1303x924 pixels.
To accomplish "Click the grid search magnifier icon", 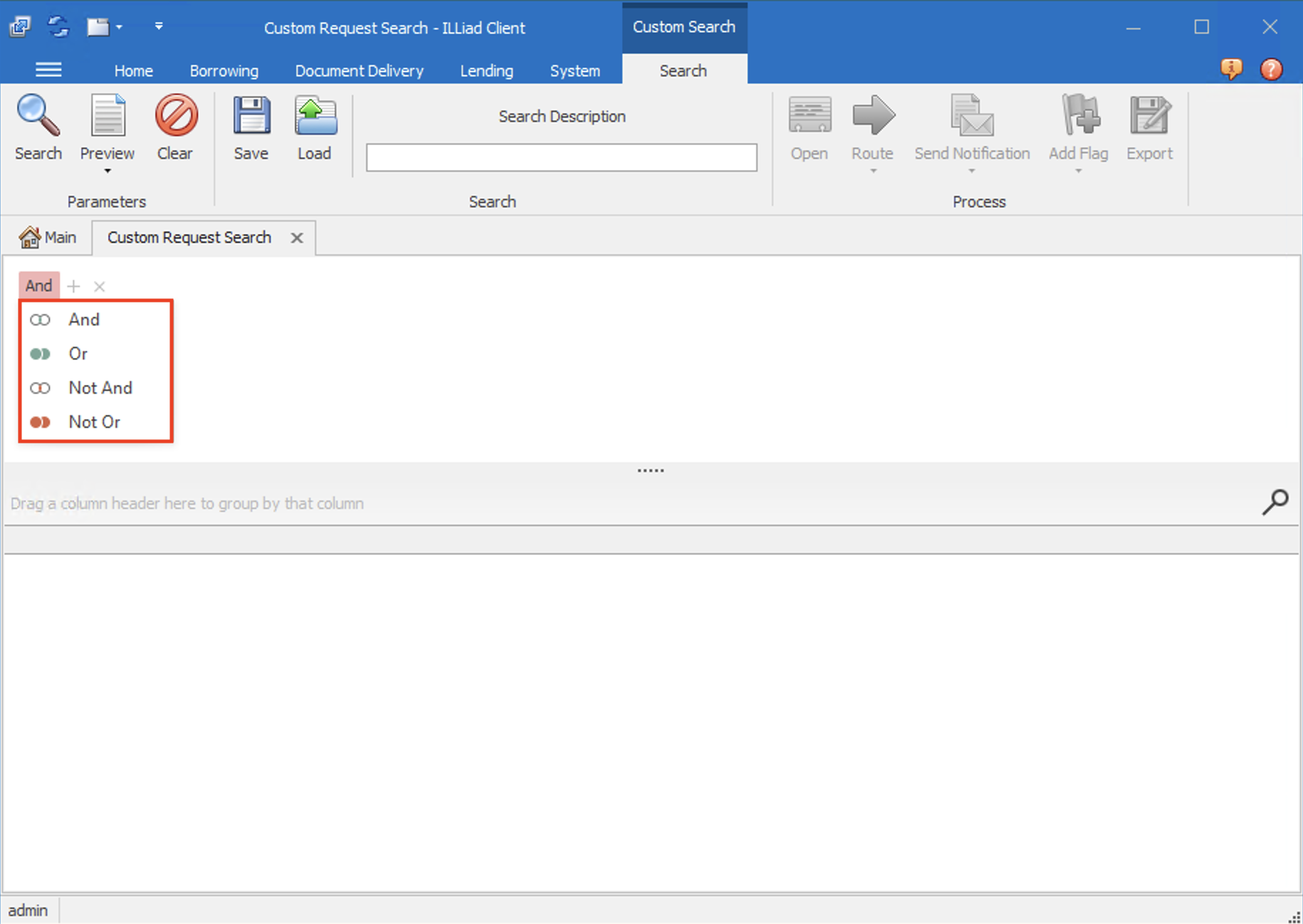I will [x=1275, y=503].
